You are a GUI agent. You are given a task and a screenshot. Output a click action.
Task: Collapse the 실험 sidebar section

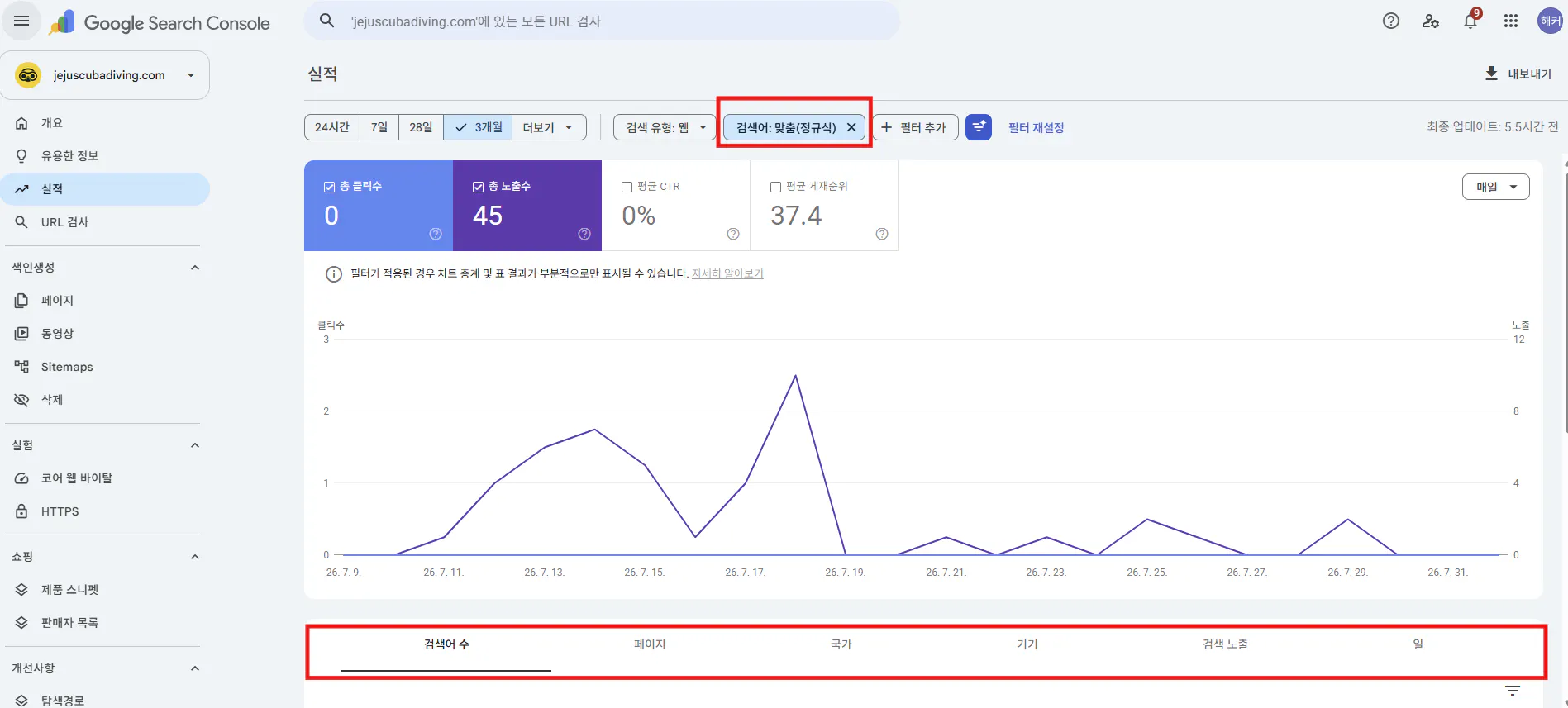pyautogui.click(x=195, y=445)
